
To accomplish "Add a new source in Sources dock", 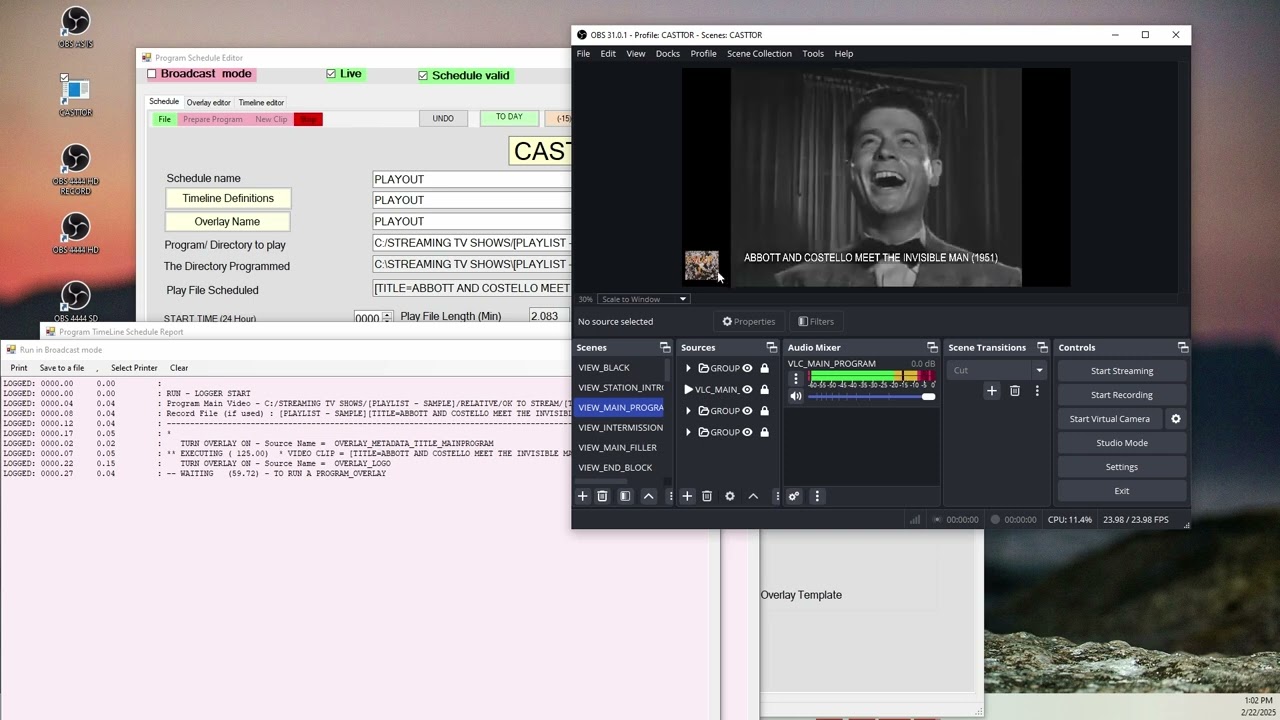I will [x=687, y=496].
